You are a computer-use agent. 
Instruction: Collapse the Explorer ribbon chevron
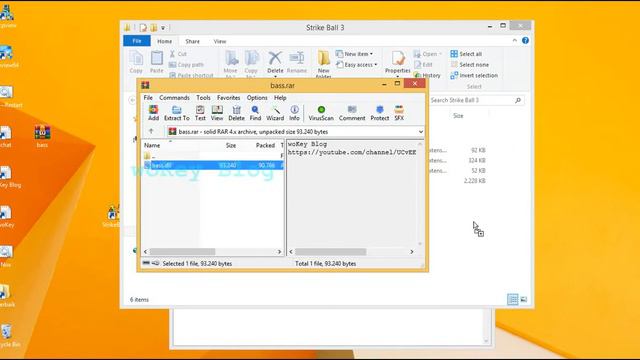coord(515,40)
